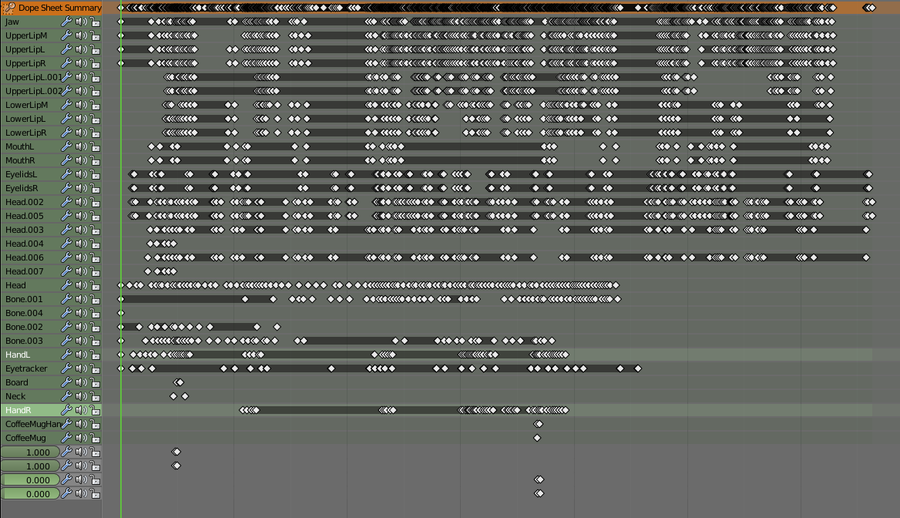Viewport: 900px width, 518px height.
Task: Select the MouthL channel name
Action: (20, 146)
